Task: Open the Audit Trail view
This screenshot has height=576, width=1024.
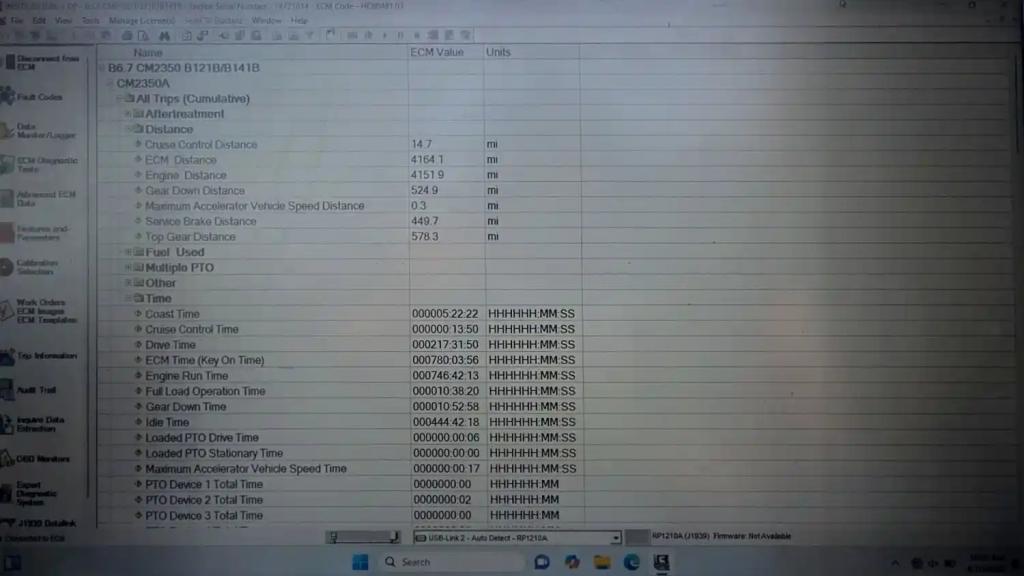Action: (38, 390)
